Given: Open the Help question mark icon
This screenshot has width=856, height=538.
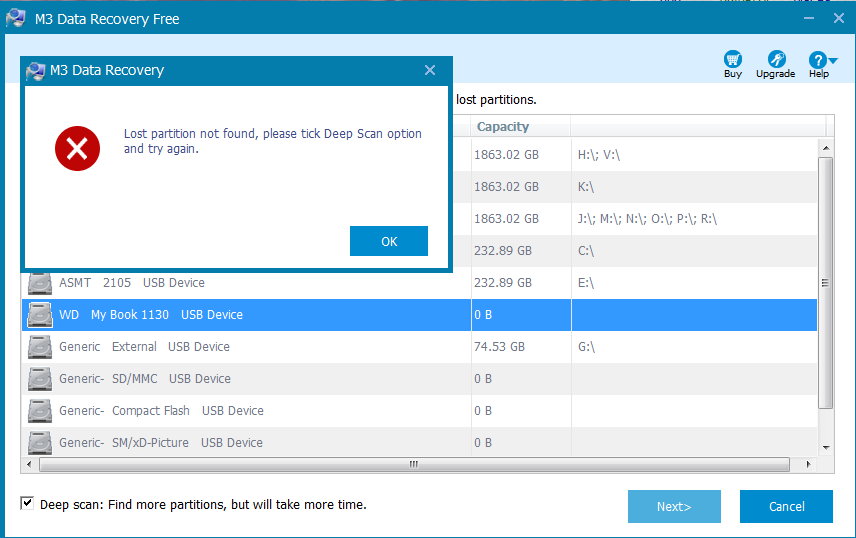Looking at the screenshot, I should [x=817, y=60].
